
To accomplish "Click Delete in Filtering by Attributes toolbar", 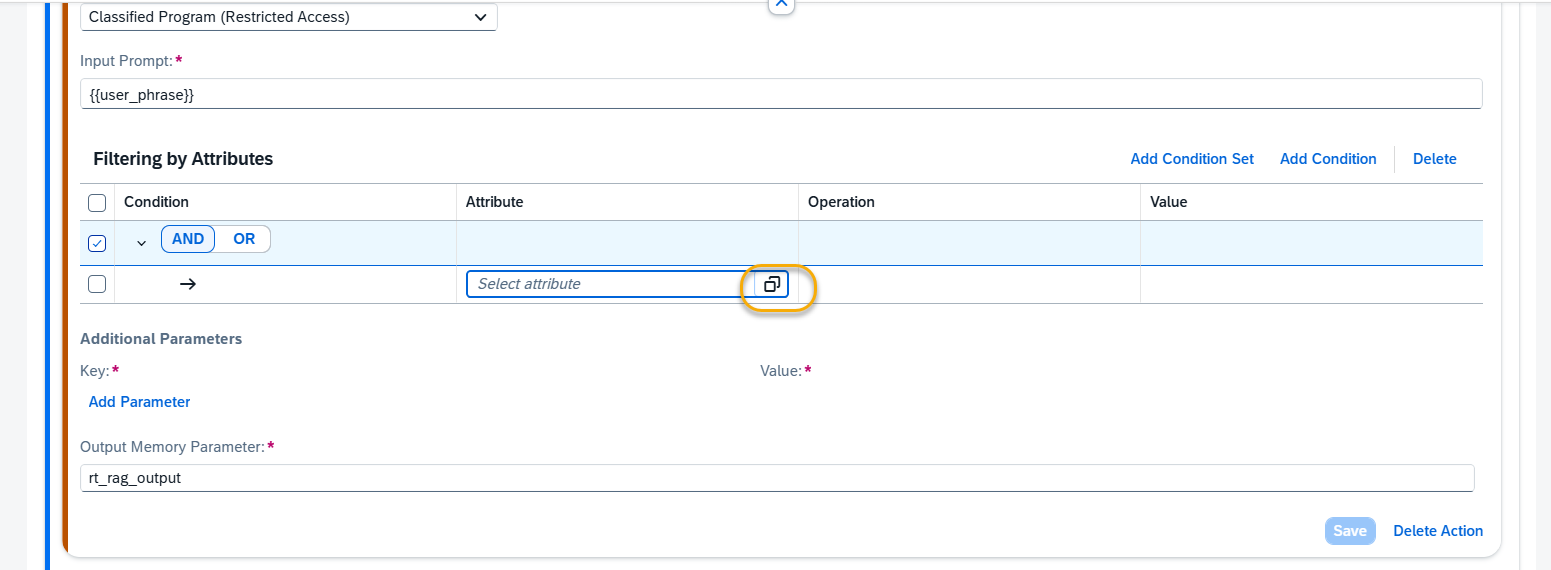I will 1435,159.
